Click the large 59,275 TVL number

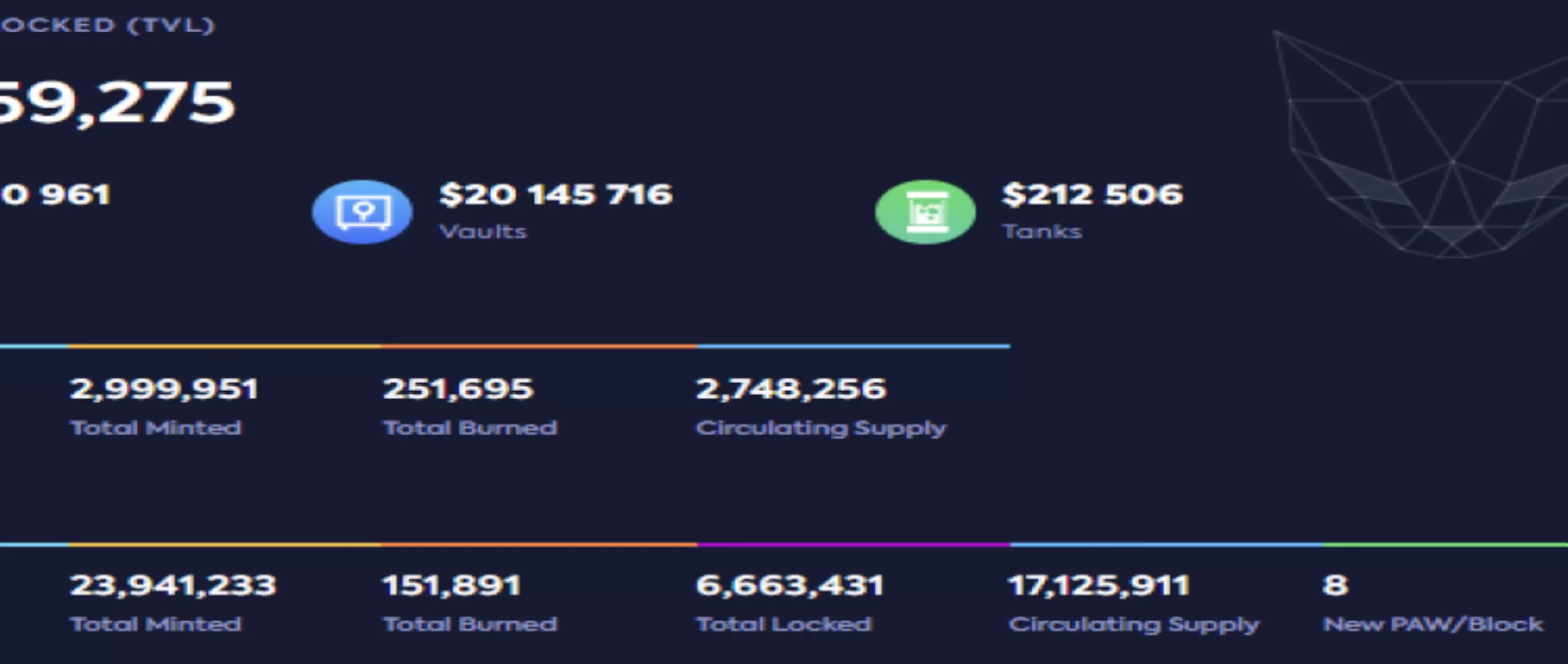117,103
